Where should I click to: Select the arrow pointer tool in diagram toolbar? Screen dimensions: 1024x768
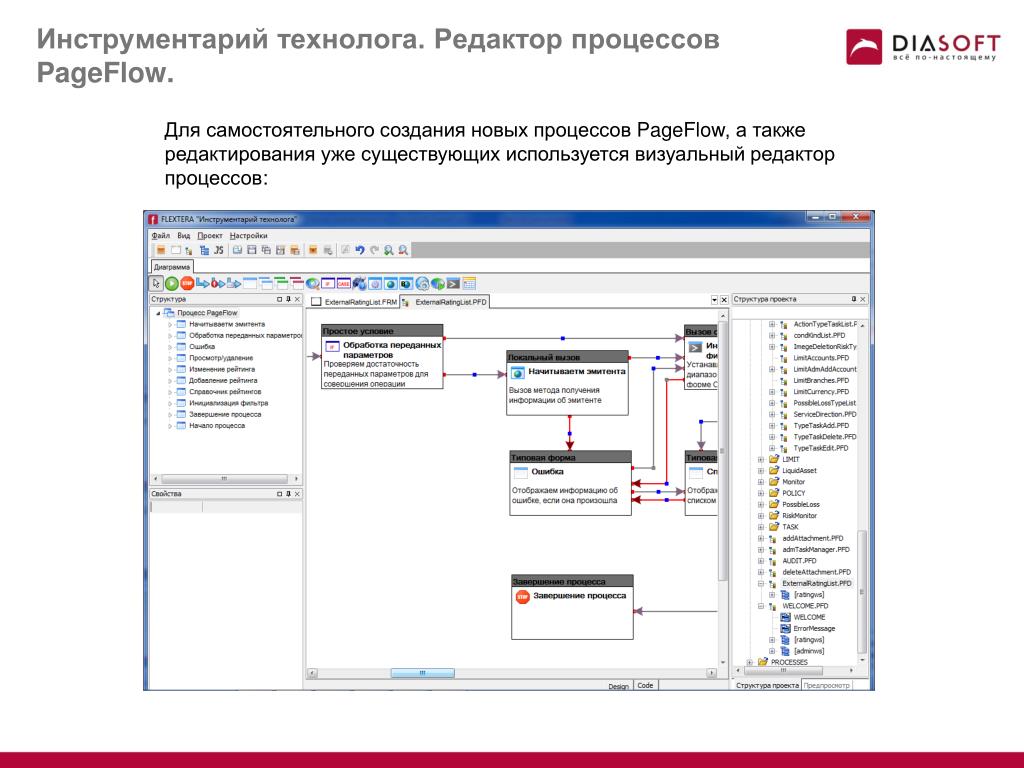click(156, 283)
